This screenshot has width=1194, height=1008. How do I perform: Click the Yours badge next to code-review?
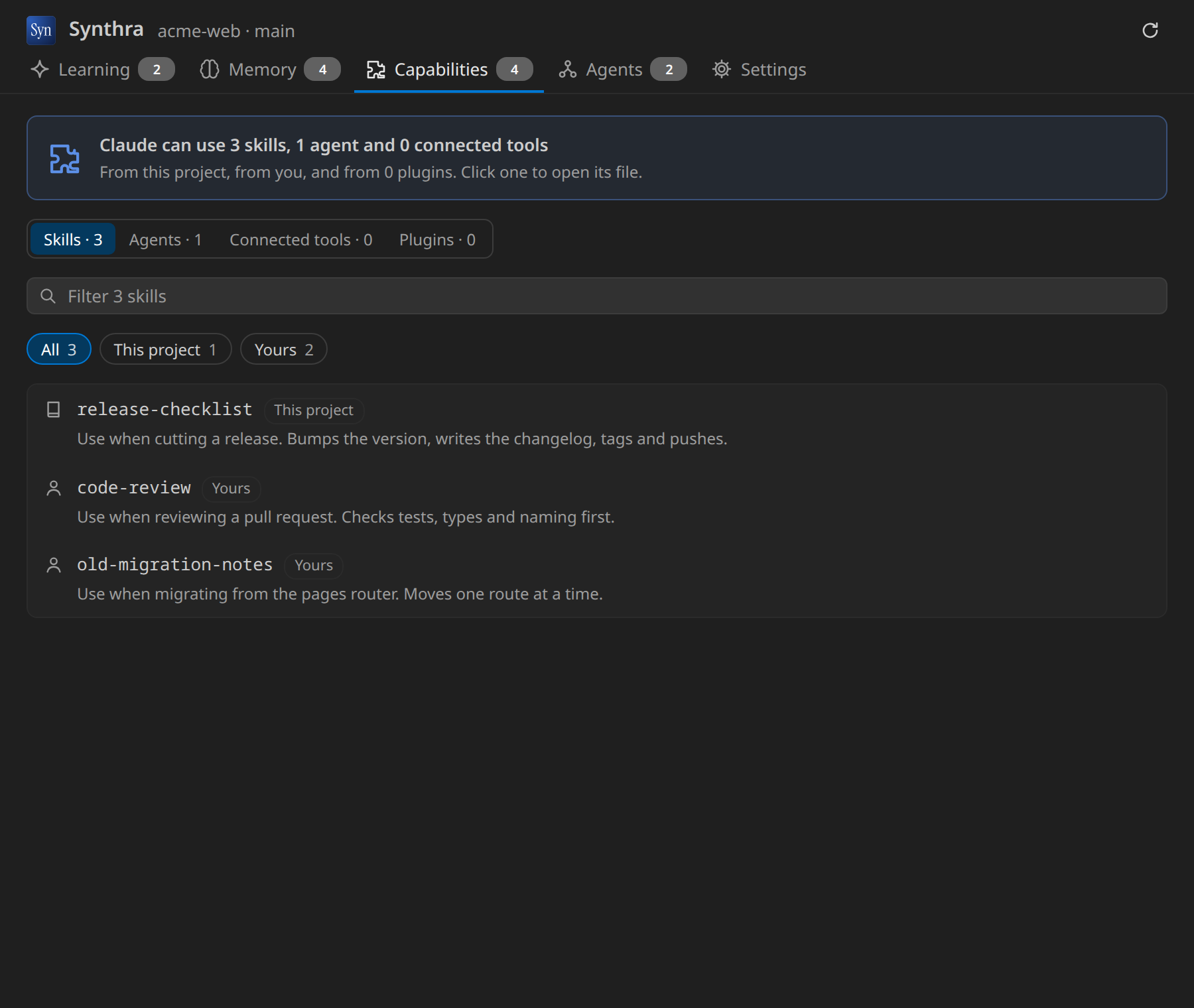tap(231, 489)
